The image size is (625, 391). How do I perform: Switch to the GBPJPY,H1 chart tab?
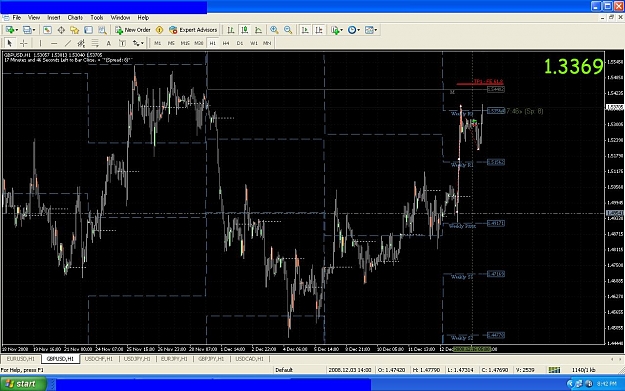click(x=211, y=359)
